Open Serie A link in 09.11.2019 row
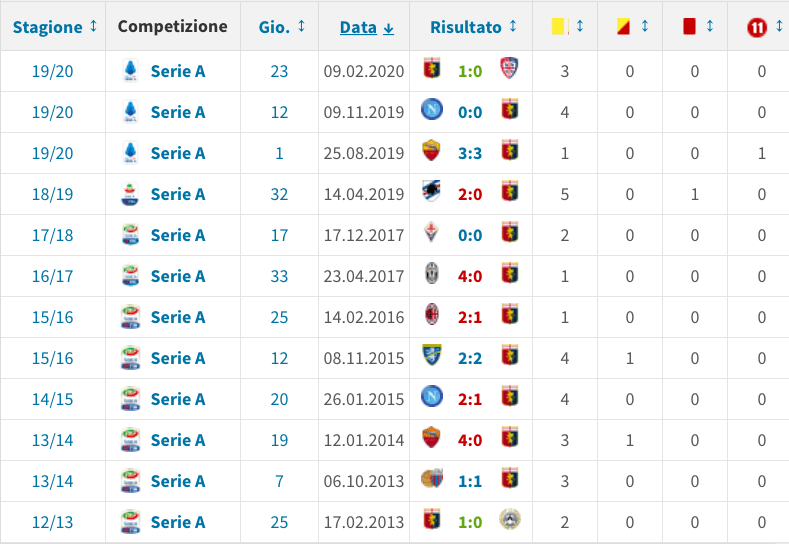 point(178,112)
